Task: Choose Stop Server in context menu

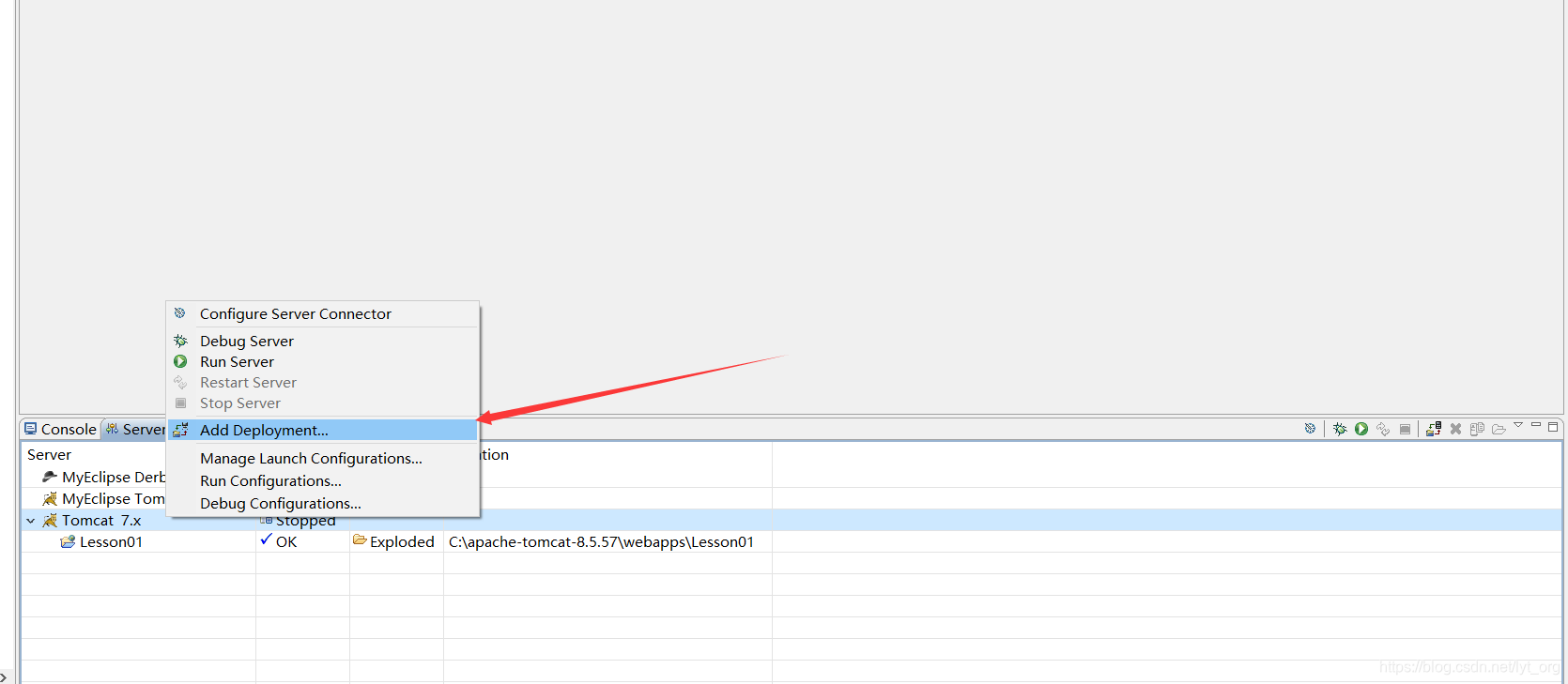Action: (322, 403)
